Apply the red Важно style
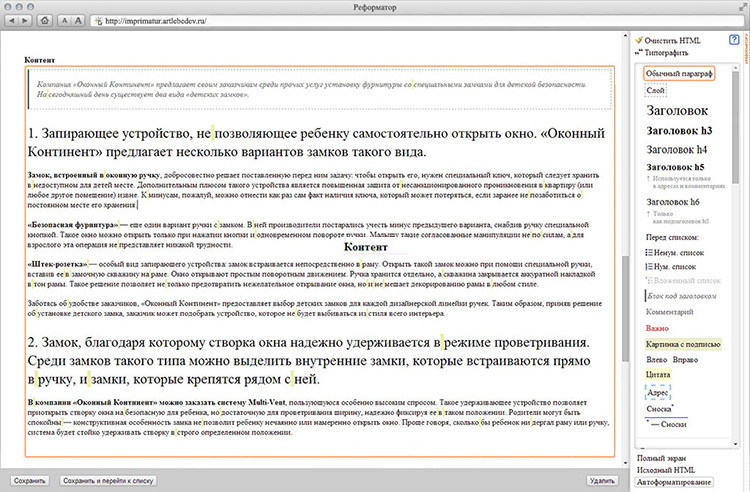The height and width of the screenshot is (492, 750). pyautogui.click(x=657, y=328)
